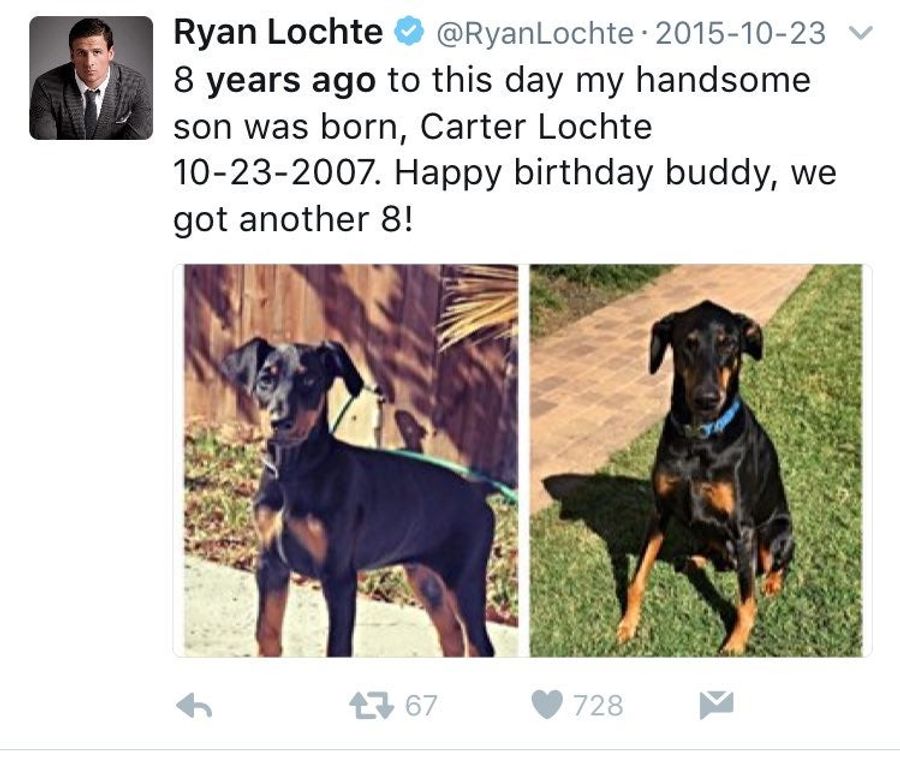Click the 'Happy birthday buddy' text

583,173
